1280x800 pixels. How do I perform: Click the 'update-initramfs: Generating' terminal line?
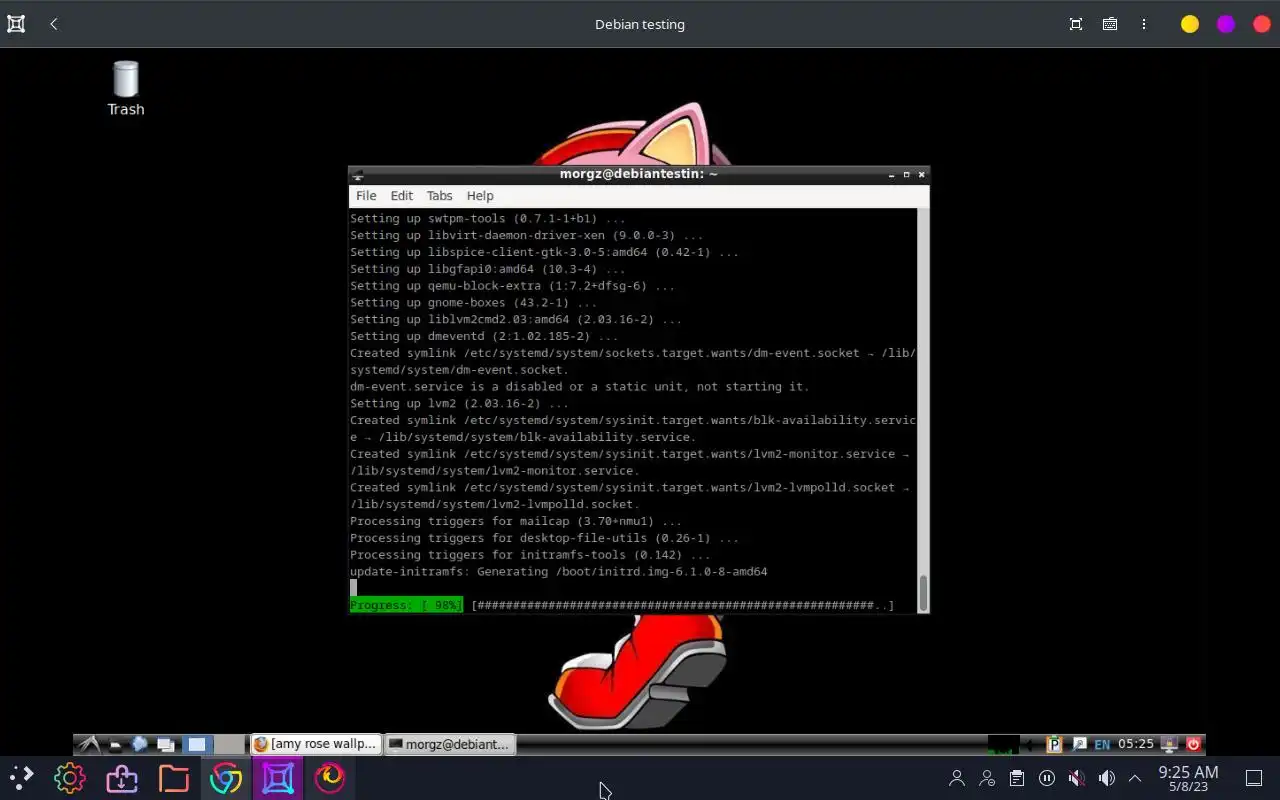click(x=559, y=572)
